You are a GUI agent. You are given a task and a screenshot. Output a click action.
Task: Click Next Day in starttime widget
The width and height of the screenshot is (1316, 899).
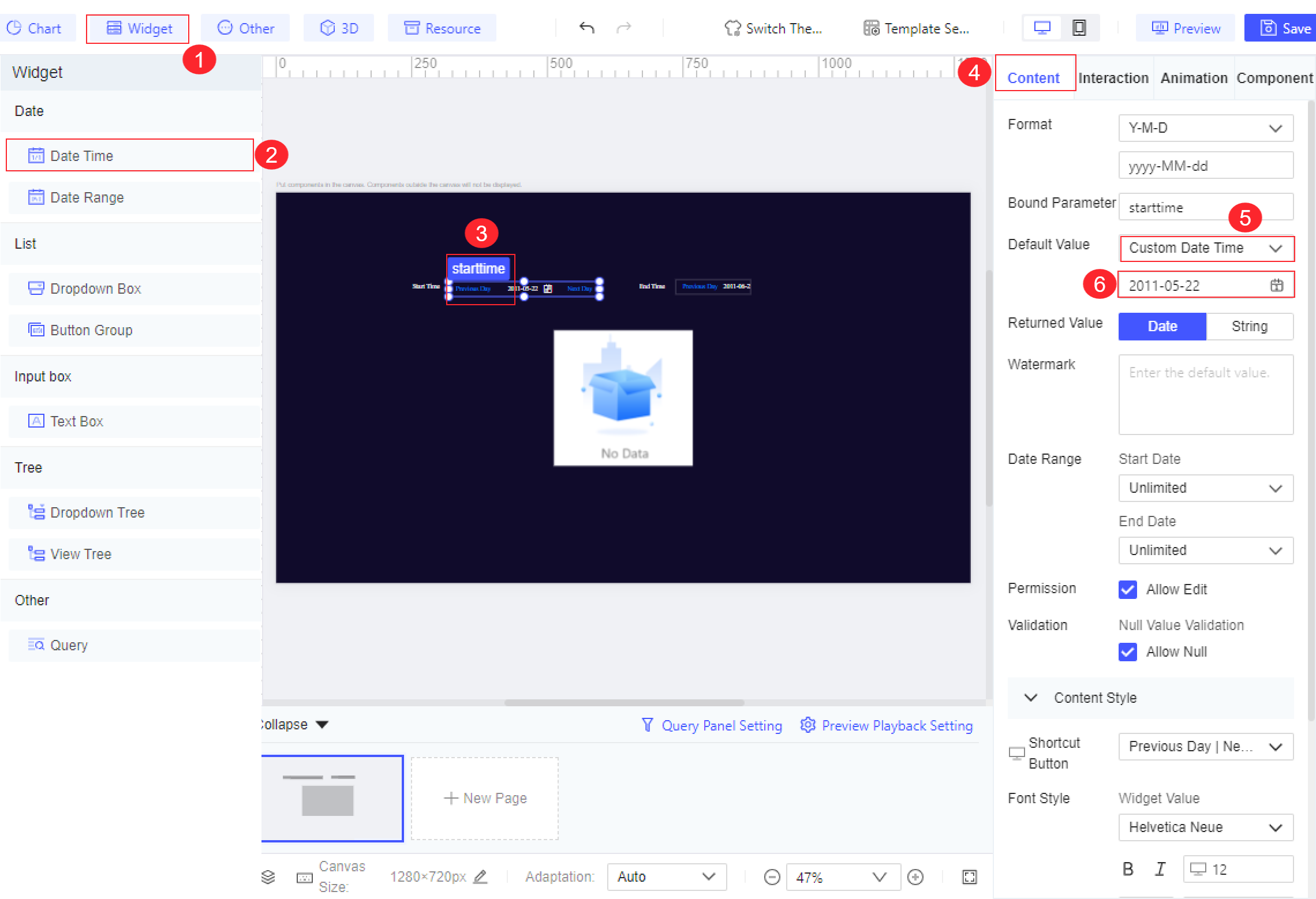(580, 289)
